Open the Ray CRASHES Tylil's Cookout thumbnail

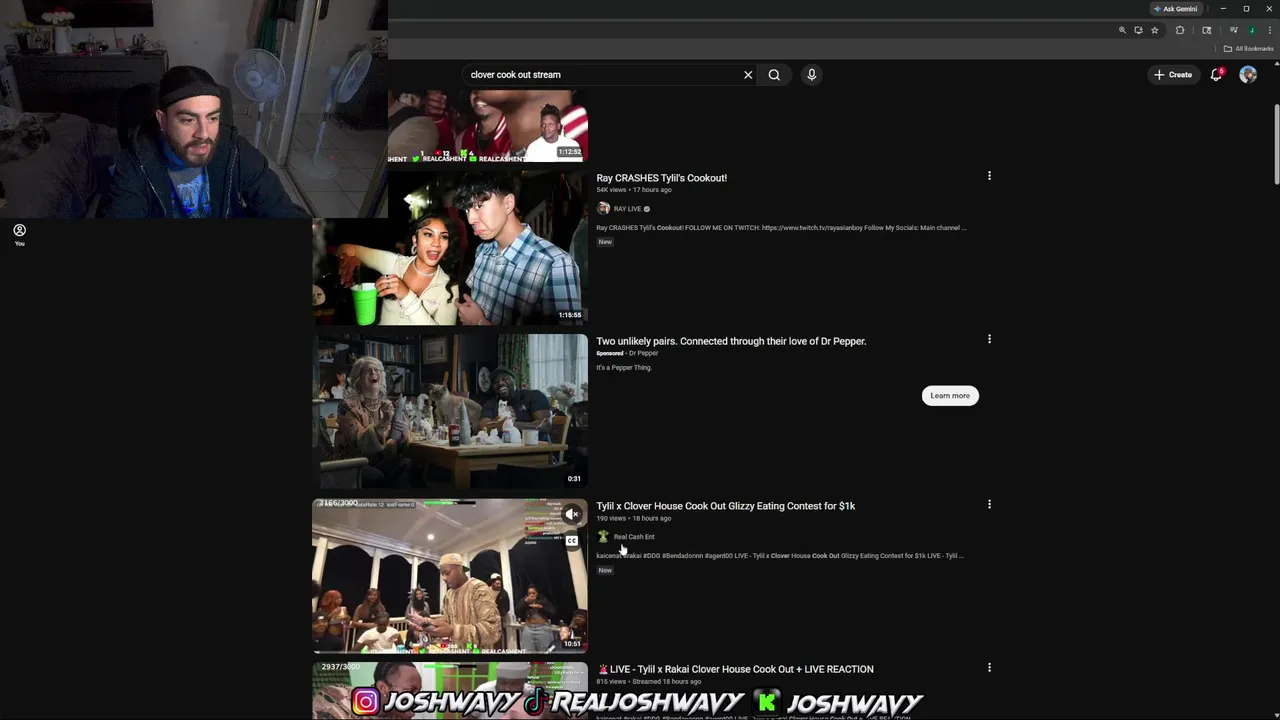(450, 248)
